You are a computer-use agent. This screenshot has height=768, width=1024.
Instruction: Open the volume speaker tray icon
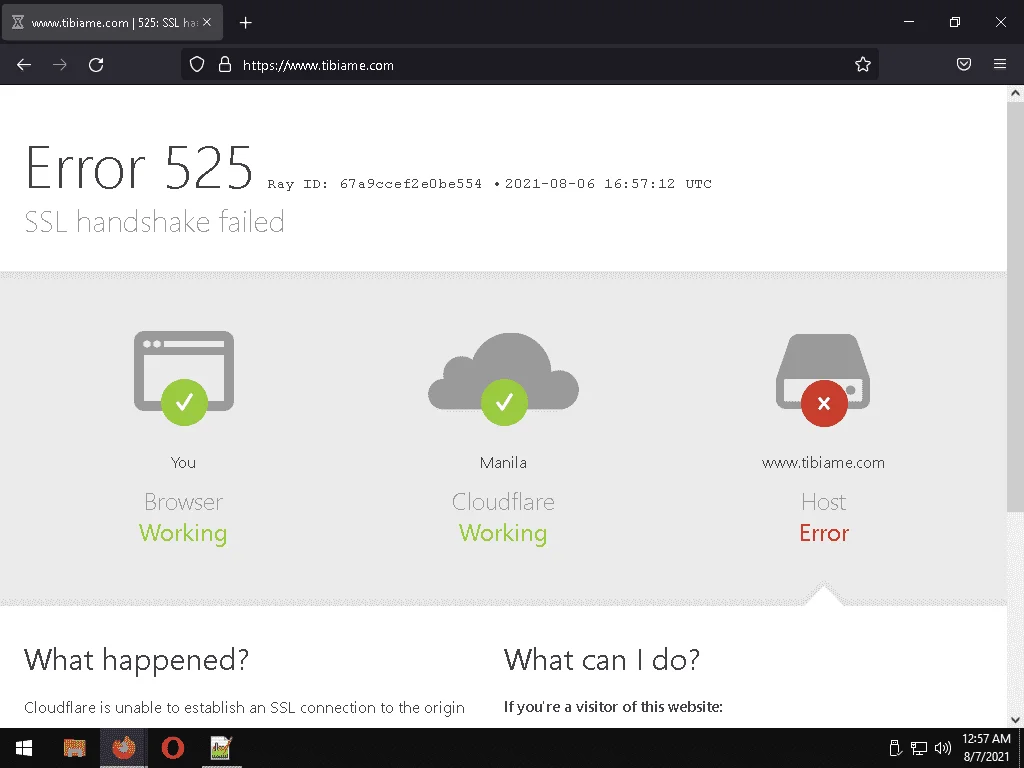[x=942, y=748]
